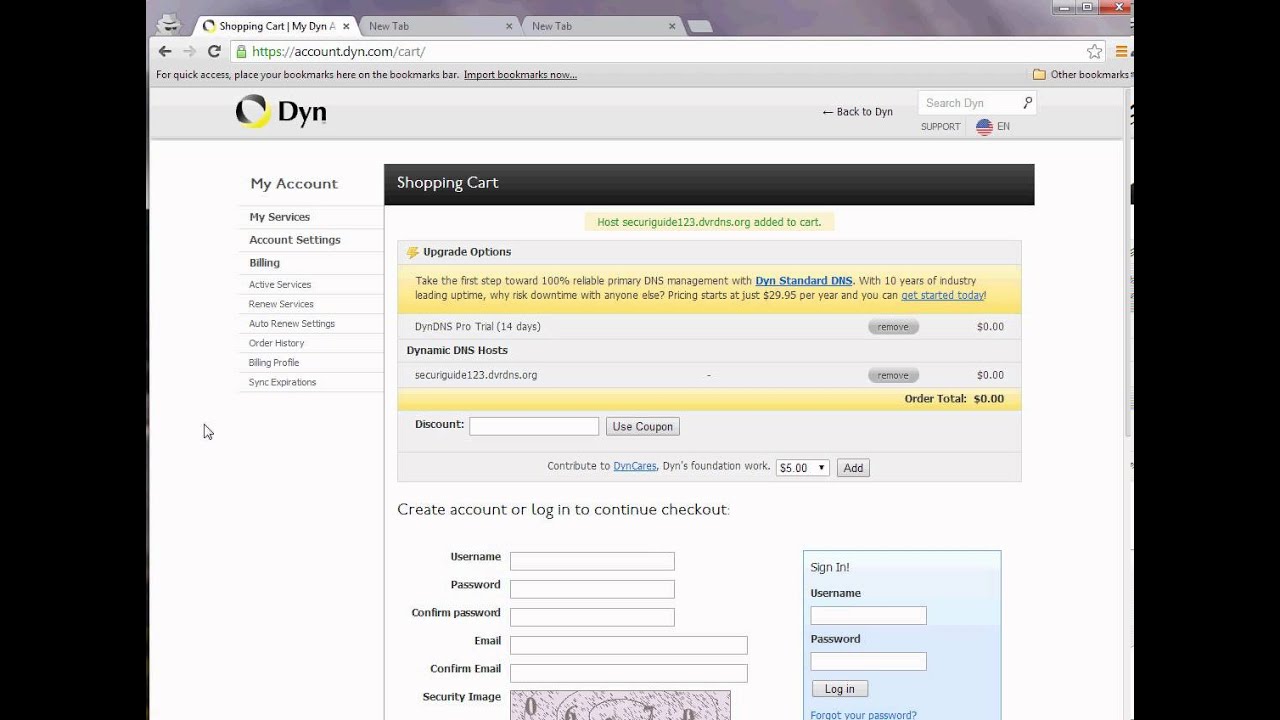Click EN language label
The height and width of the screenshot is (720, 1280).
1003,127
